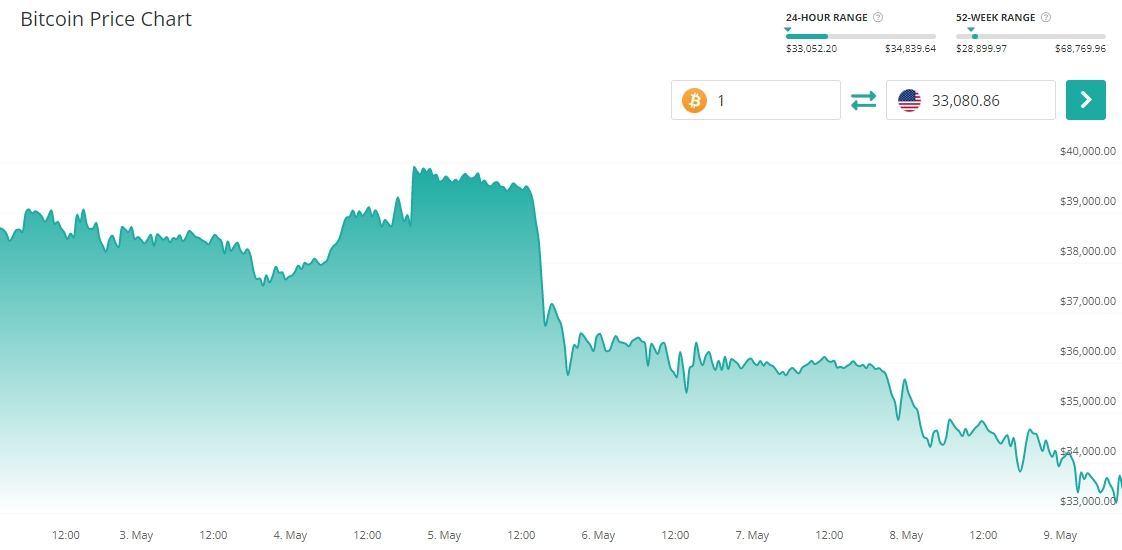
Task: Select the 9. May date label
Action: coord(1059,536)
